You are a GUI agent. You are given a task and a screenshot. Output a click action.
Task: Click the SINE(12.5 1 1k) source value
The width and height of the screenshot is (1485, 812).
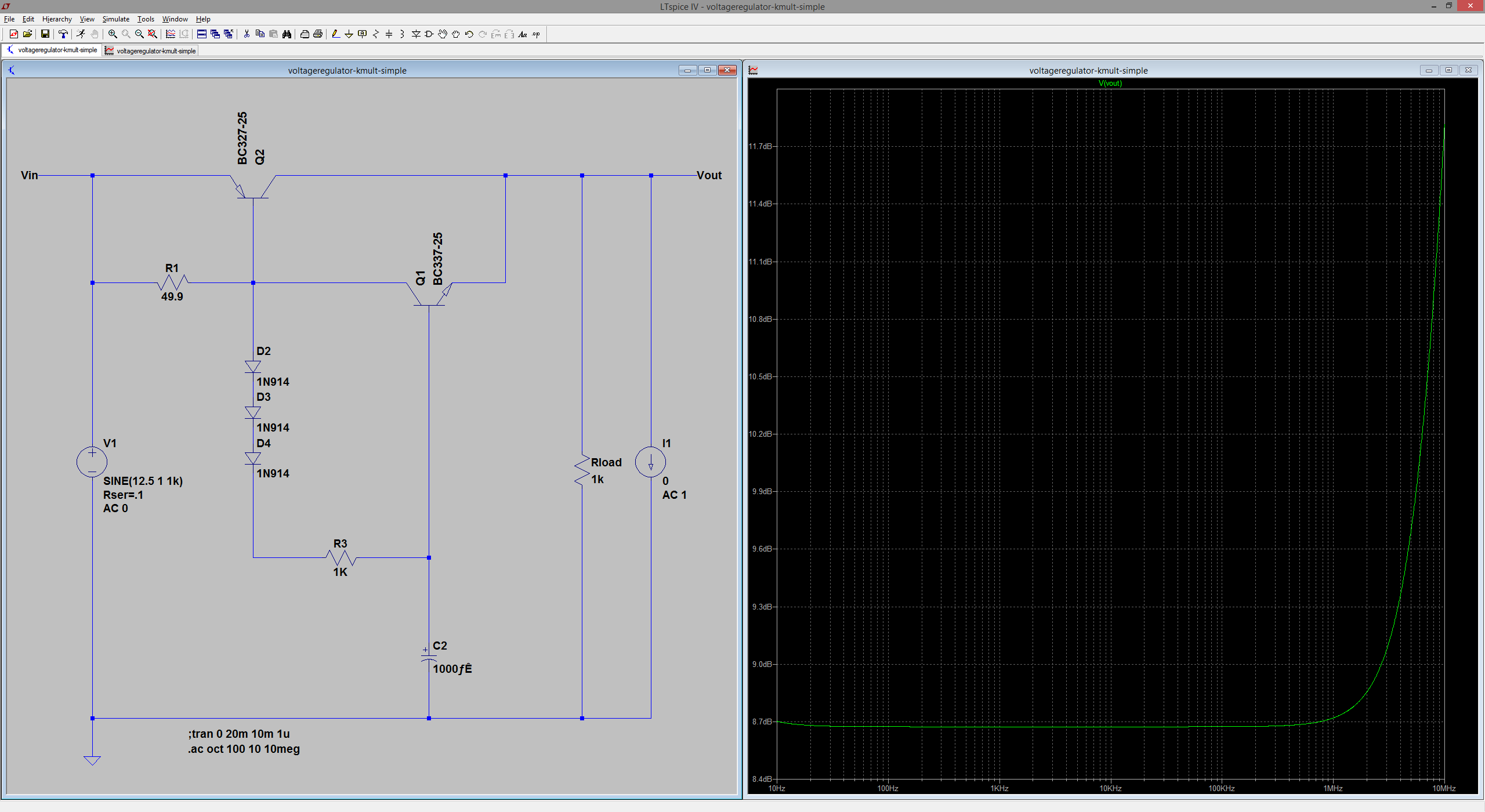coord(143,481)
